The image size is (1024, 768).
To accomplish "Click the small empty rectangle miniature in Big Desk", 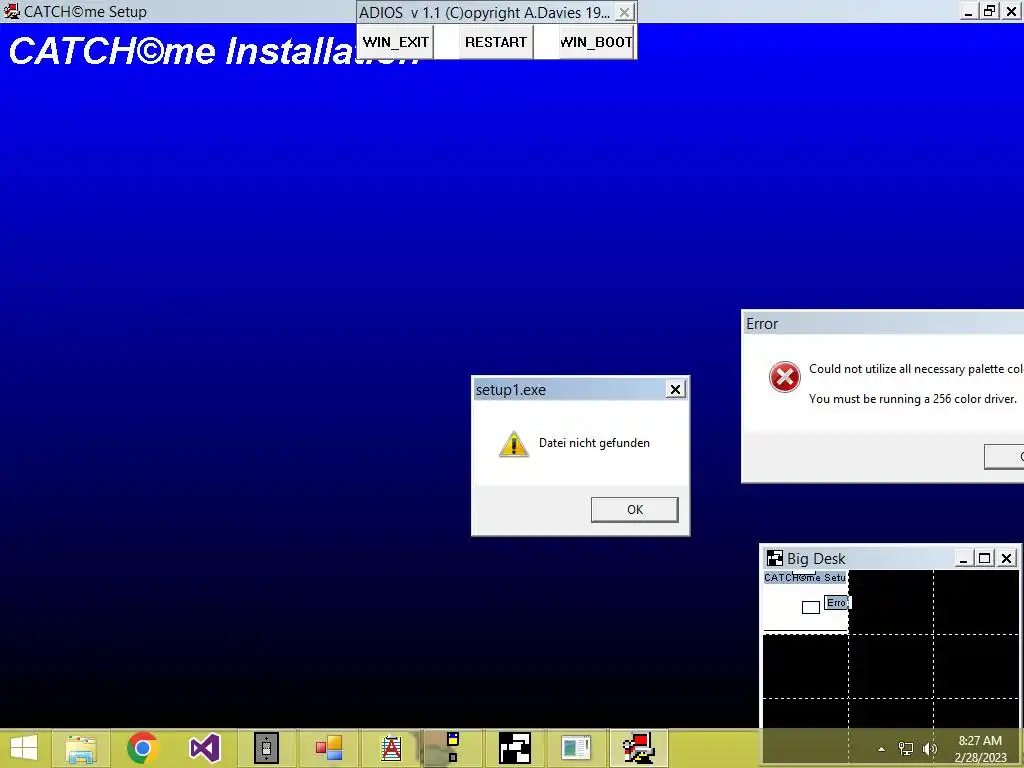I will (810, 607).
